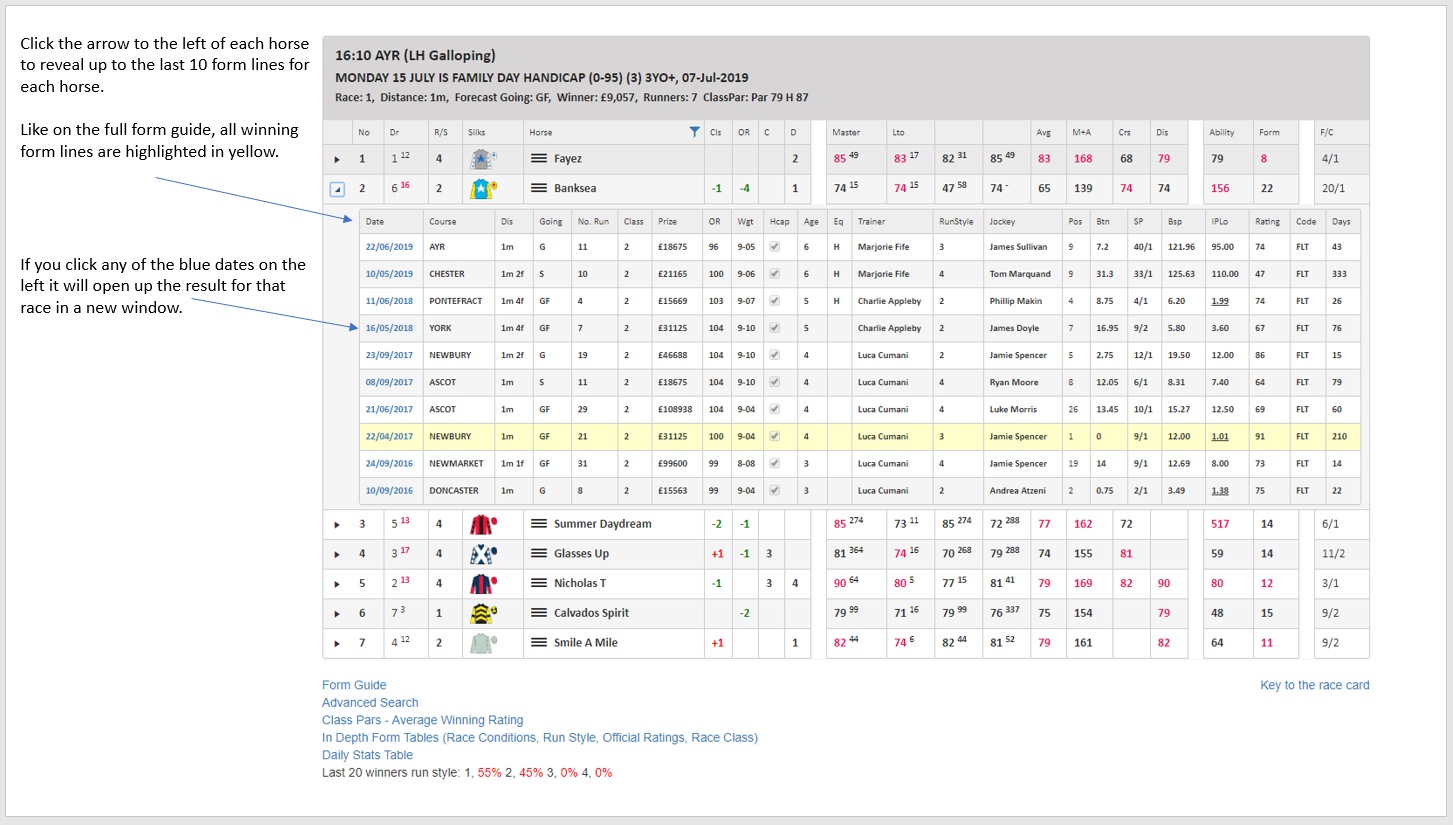Open the 22/06/2019 race result date
The height and width of the screenshot is (825, 1453).
tap(389, 247)
